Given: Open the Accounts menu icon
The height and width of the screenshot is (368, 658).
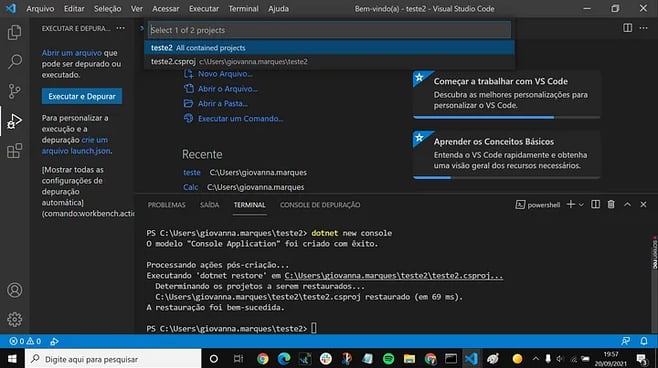Looking at the screenshot, I should [14, 290].
